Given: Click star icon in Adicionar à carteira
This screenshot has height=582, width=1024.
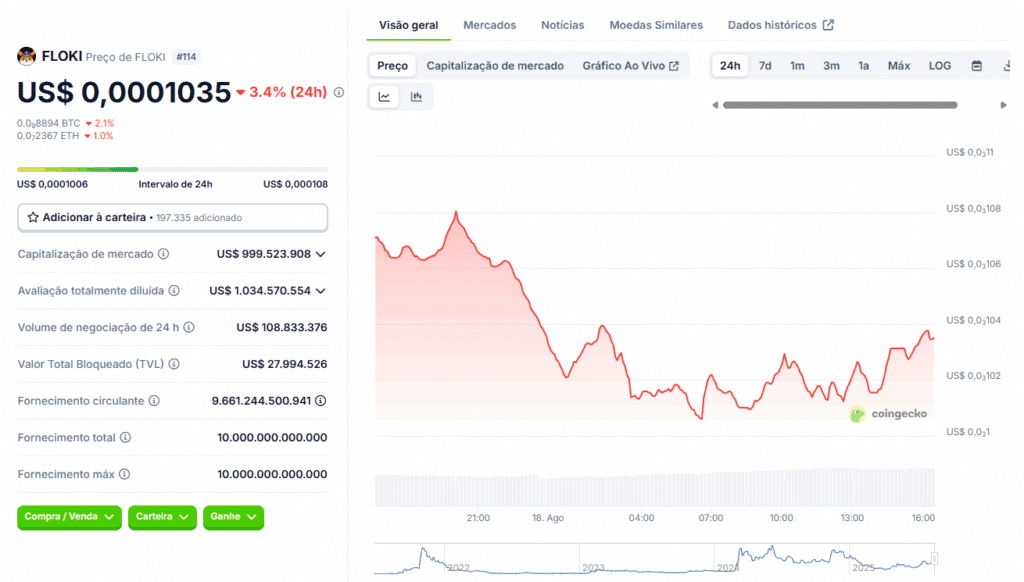Looking at the screenshot, I should tap(33, 218).
